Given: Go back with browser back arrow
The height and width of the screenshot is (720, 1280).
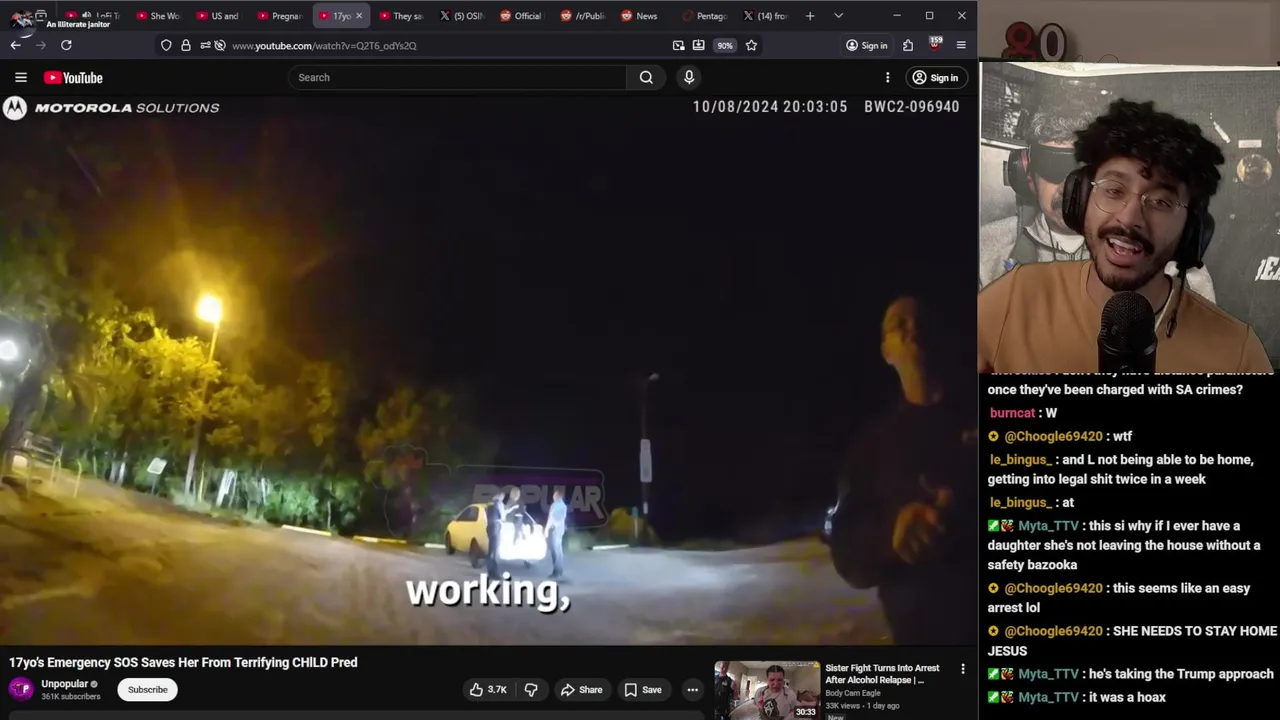Looking at the screenshot, I should click(15, 45).
